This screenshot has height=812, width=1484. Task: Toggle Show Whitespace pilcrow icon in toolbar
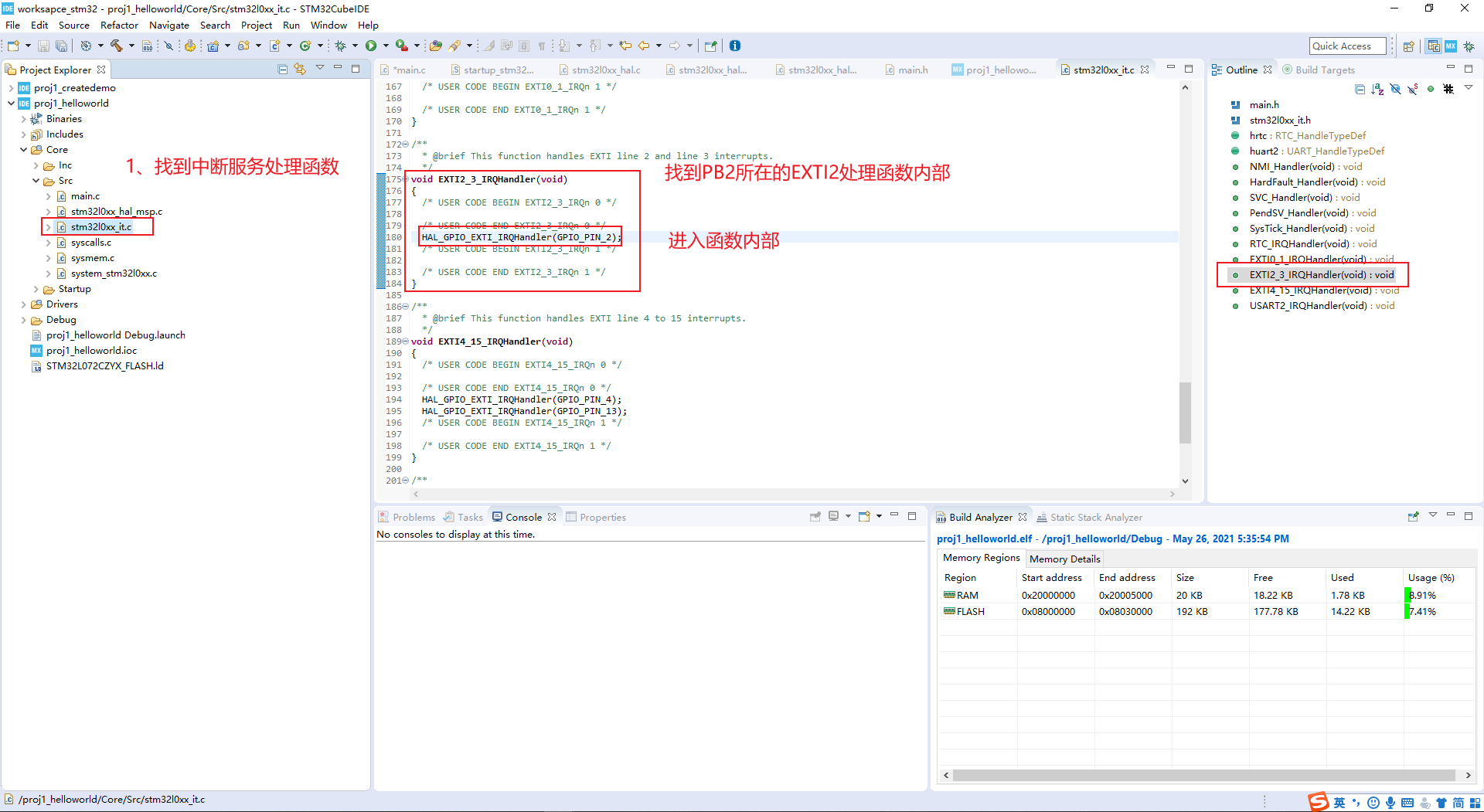[542, 46]
